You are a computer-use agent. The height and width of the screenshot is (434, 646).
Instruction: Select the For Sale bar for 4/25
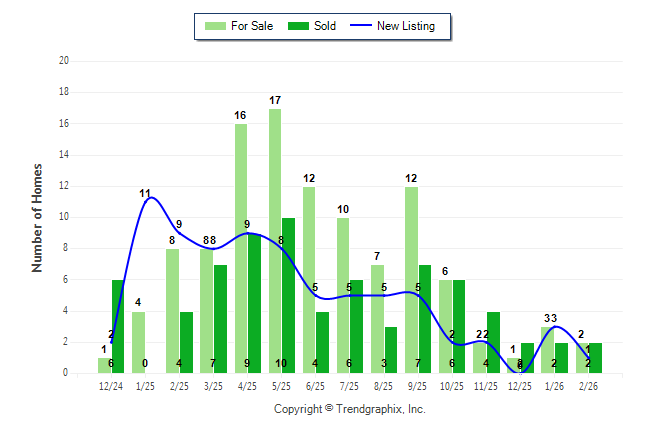click(x=241, y=248)
